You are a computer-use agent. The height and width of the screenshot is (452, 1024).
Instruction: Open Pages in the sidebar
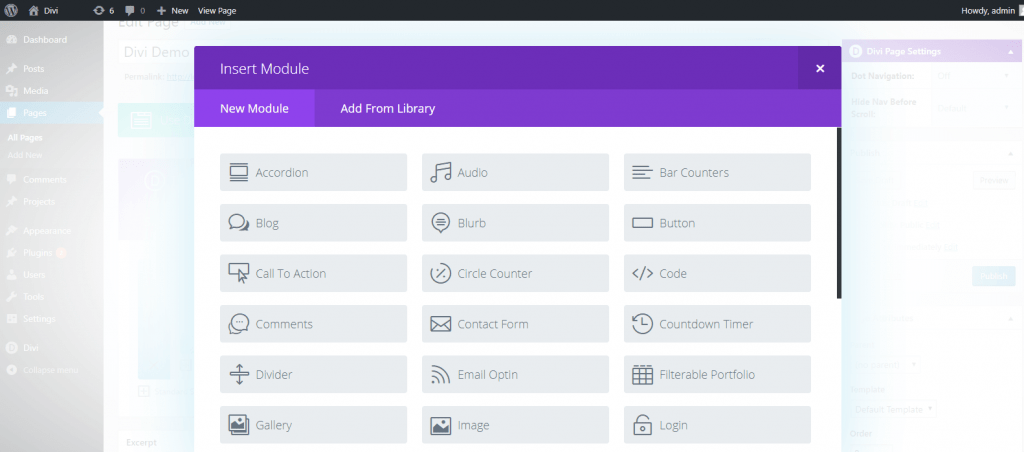click(51, 113)
